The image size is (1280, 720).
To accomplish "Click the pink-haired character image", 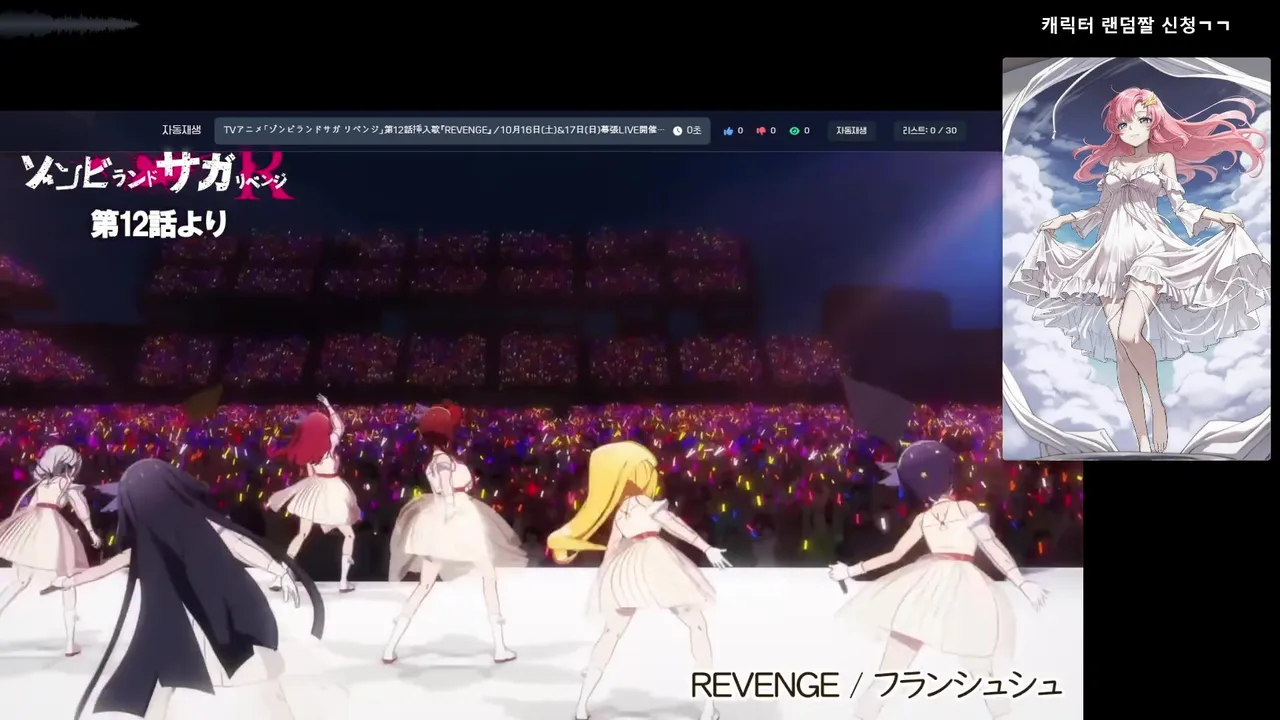I will point(1136,259).
